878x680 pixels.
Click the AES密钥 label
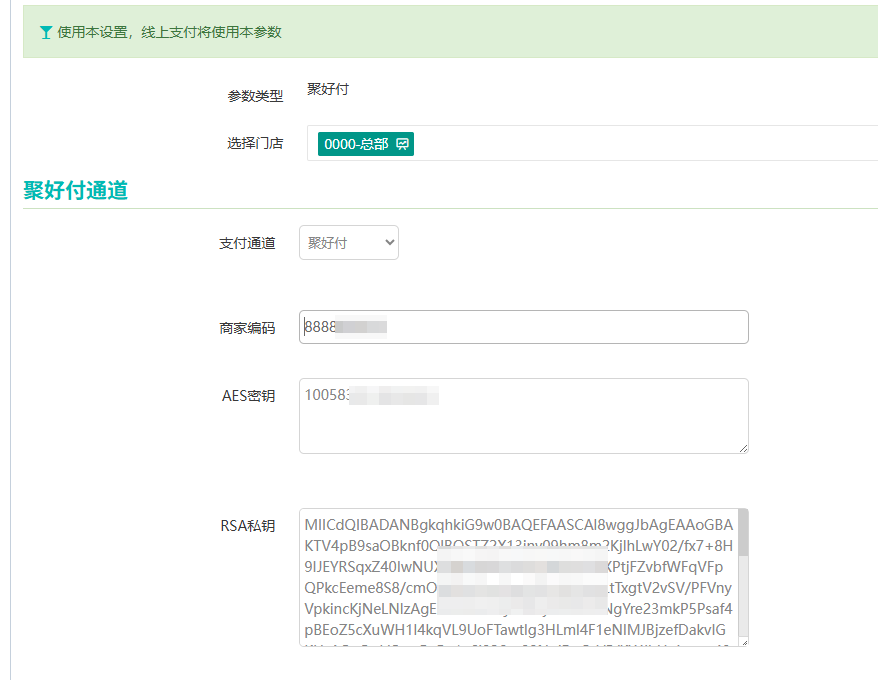pyautogui.click(x=248, y=396)
